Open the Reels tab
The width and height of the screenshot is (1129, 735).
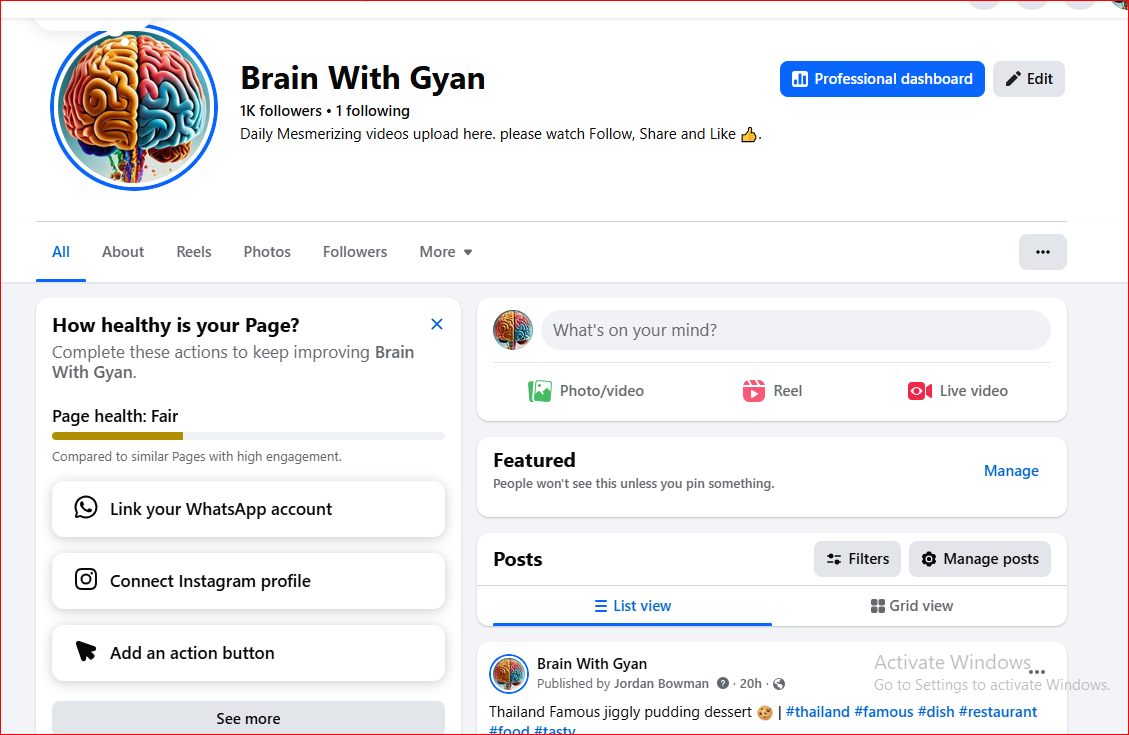[x=194, y=252]
